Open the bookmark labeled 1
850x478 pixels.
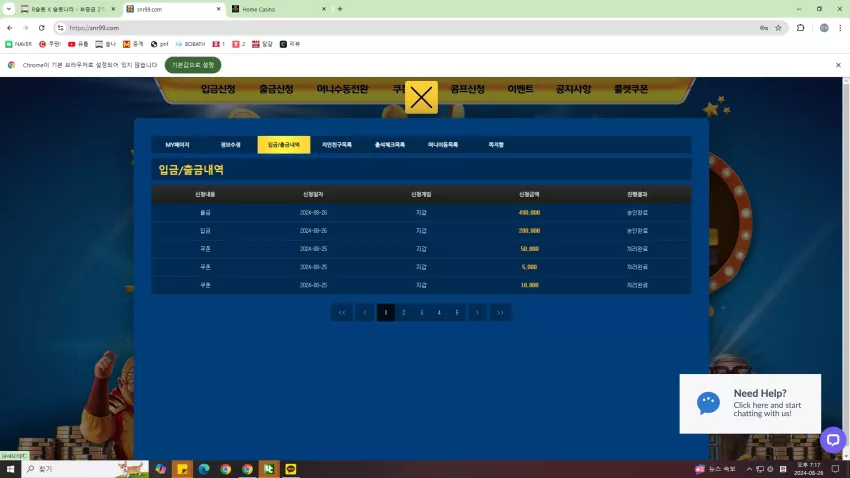point(218,44)
